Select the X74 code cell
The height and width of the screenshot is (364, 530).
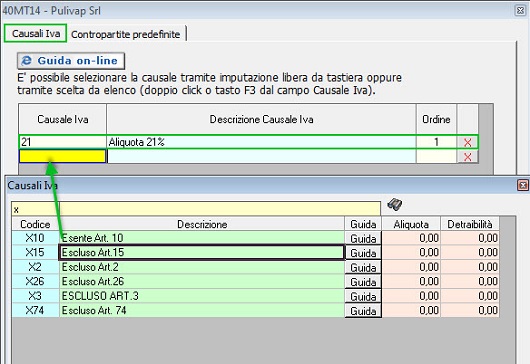tap(35, 311)
